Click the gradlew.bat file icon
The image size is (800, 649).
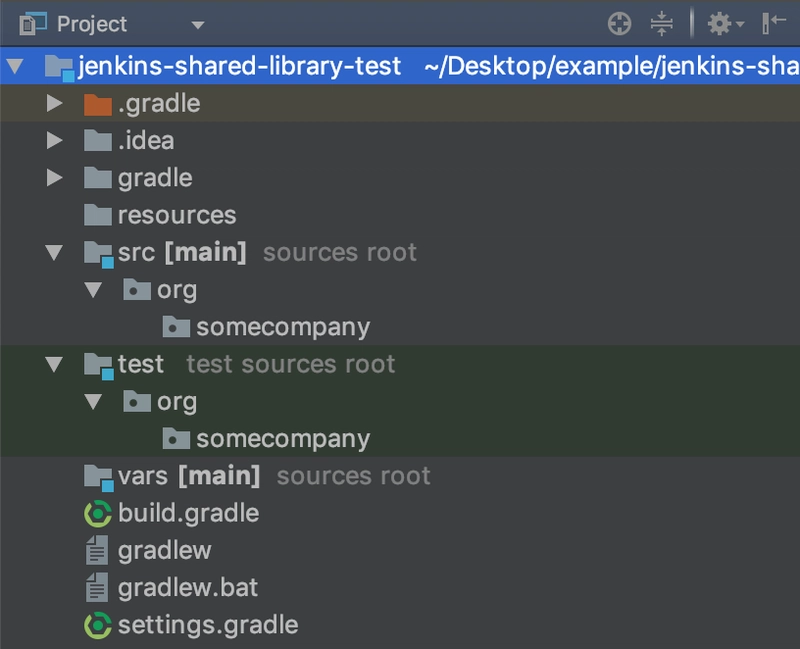97,587
